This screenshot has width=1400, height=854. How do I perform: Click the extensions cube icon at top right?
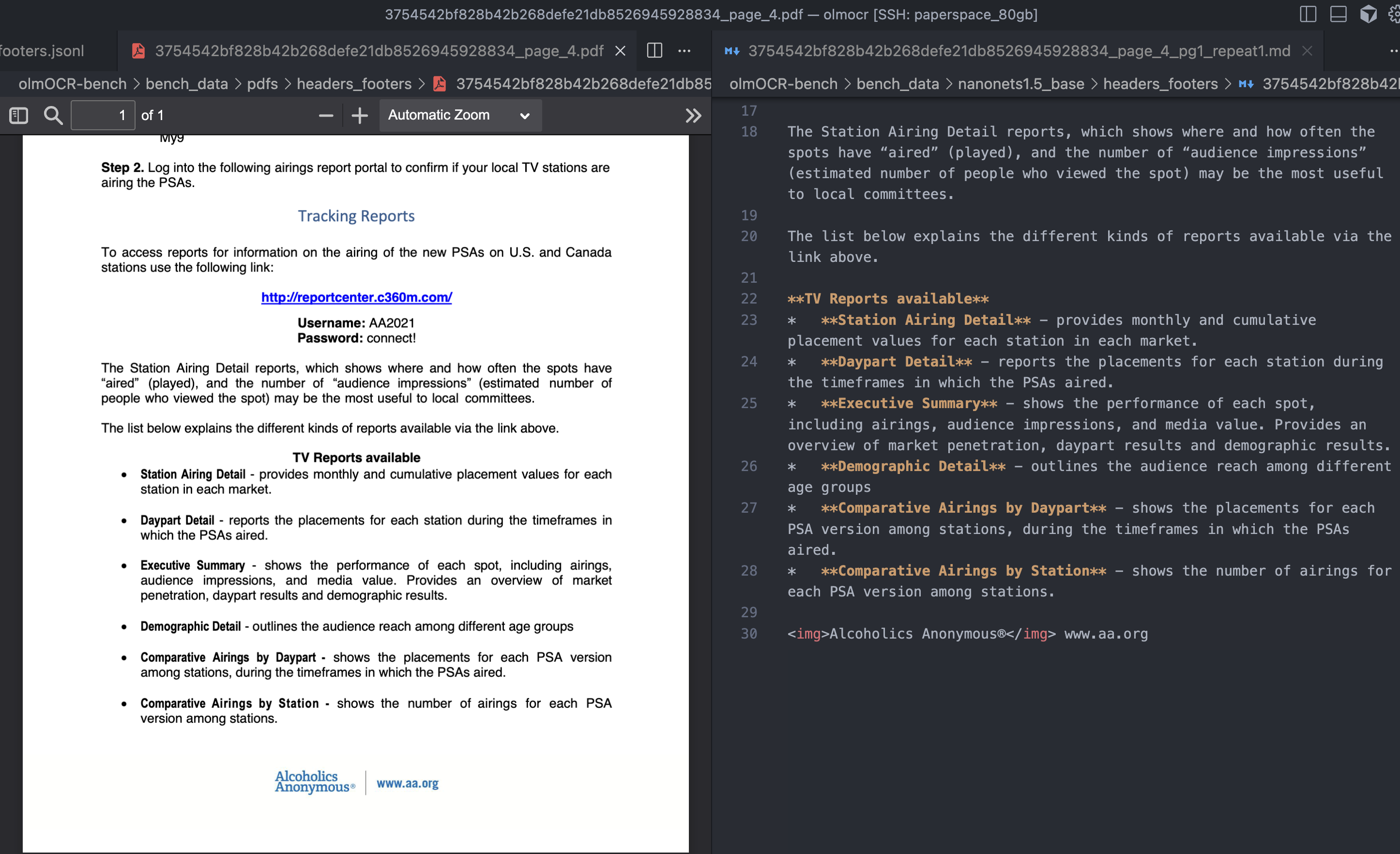coord(1368,14)
